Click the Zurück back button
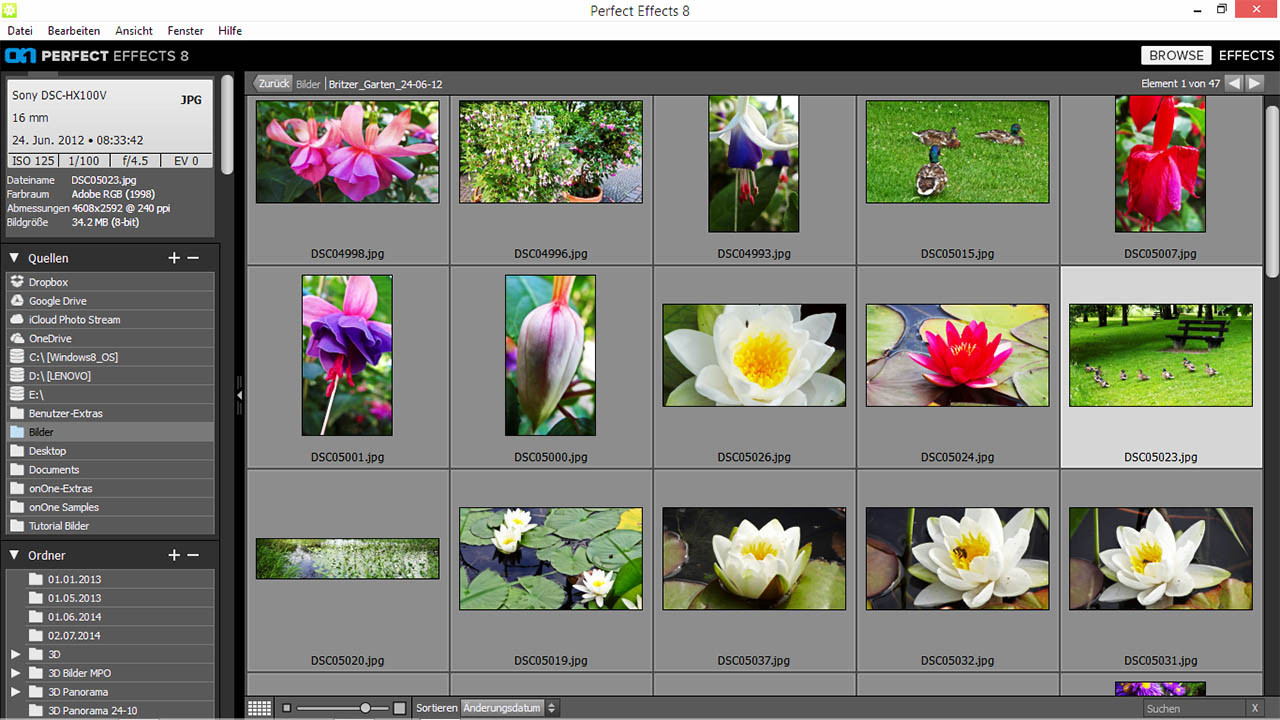Image resolution: width=1280 pixels, height=720 pixels. (x=272, y=84)
